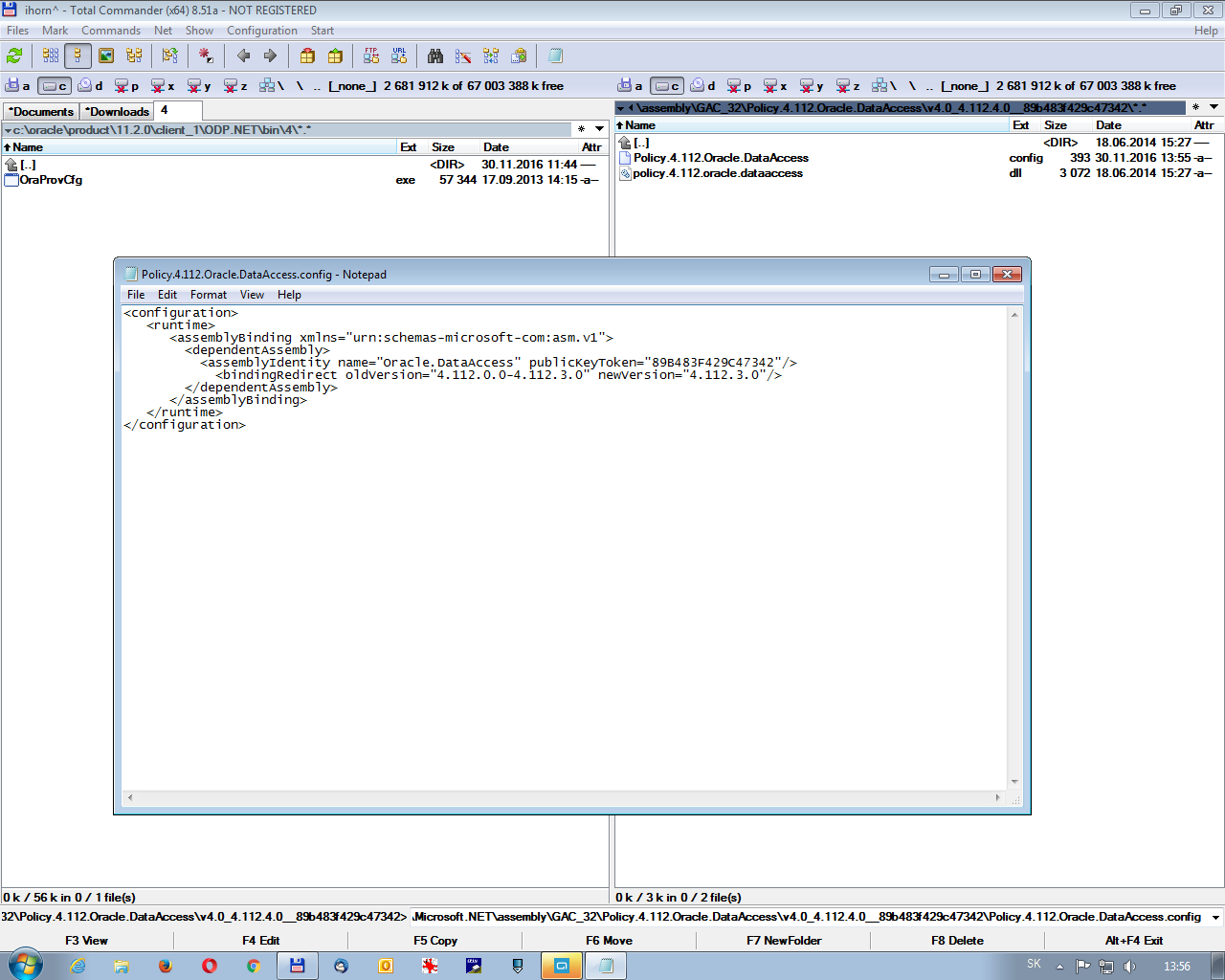Open Format menu in Notepad

point(209,295)
